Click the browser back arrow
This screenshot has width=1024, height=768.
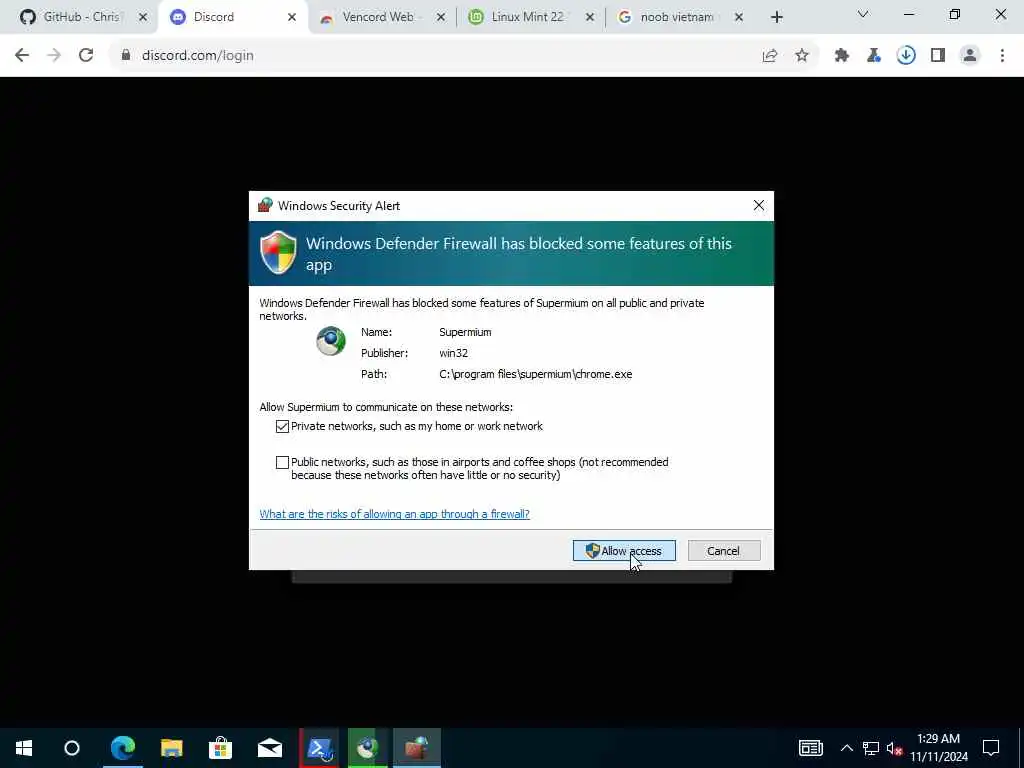point(22,56)
